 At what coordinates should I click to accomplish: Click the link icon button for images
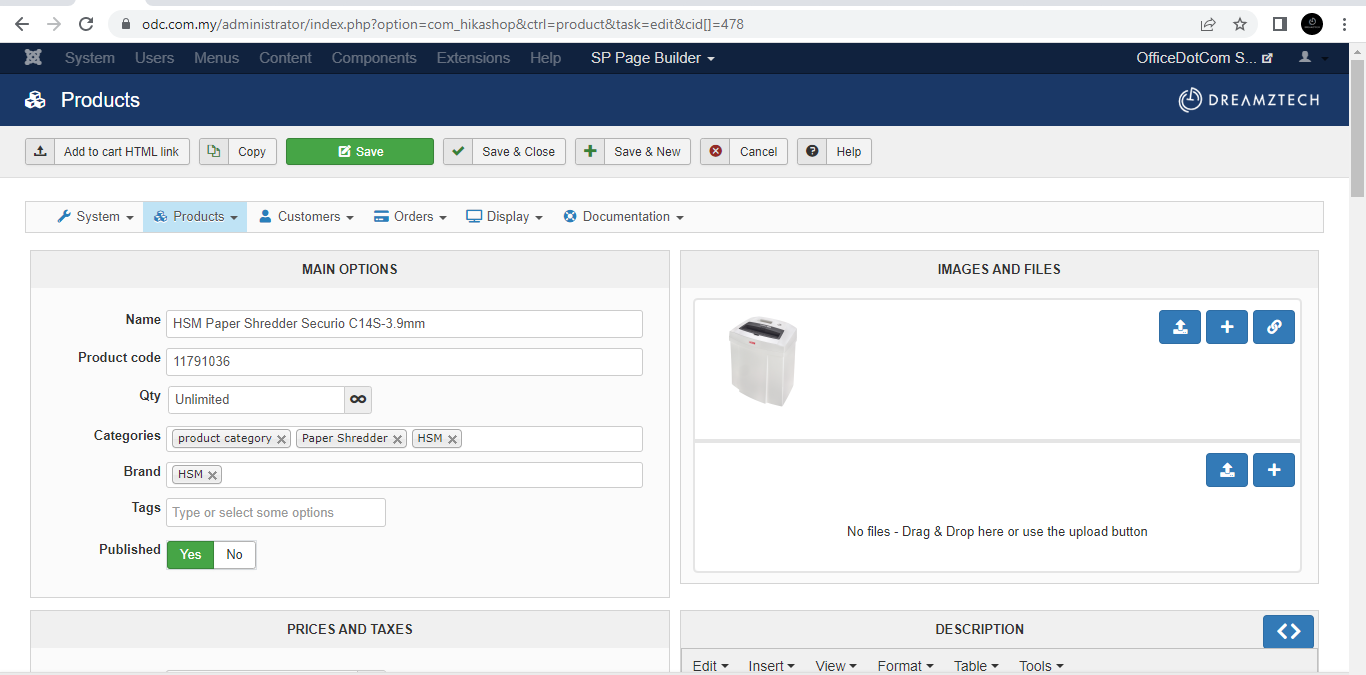(1274, 327)
